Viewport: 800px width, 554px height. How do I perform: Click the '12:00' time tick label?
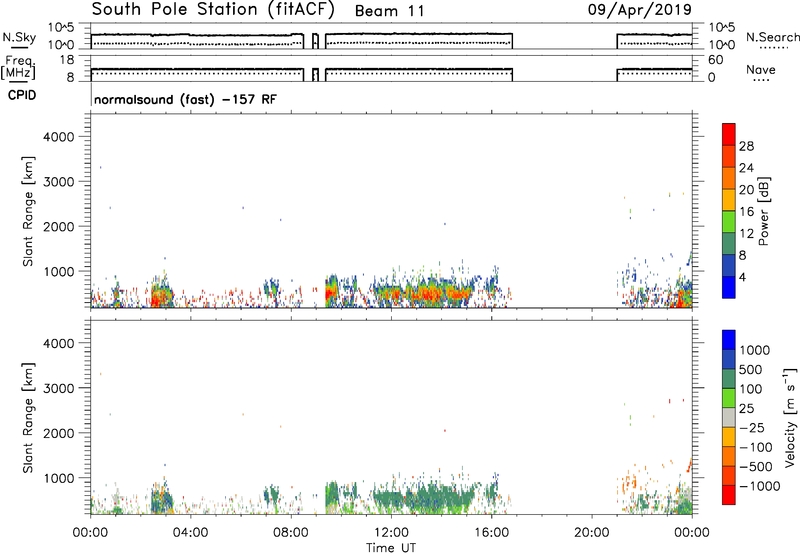pyautogui.click(x=391, y=533)
